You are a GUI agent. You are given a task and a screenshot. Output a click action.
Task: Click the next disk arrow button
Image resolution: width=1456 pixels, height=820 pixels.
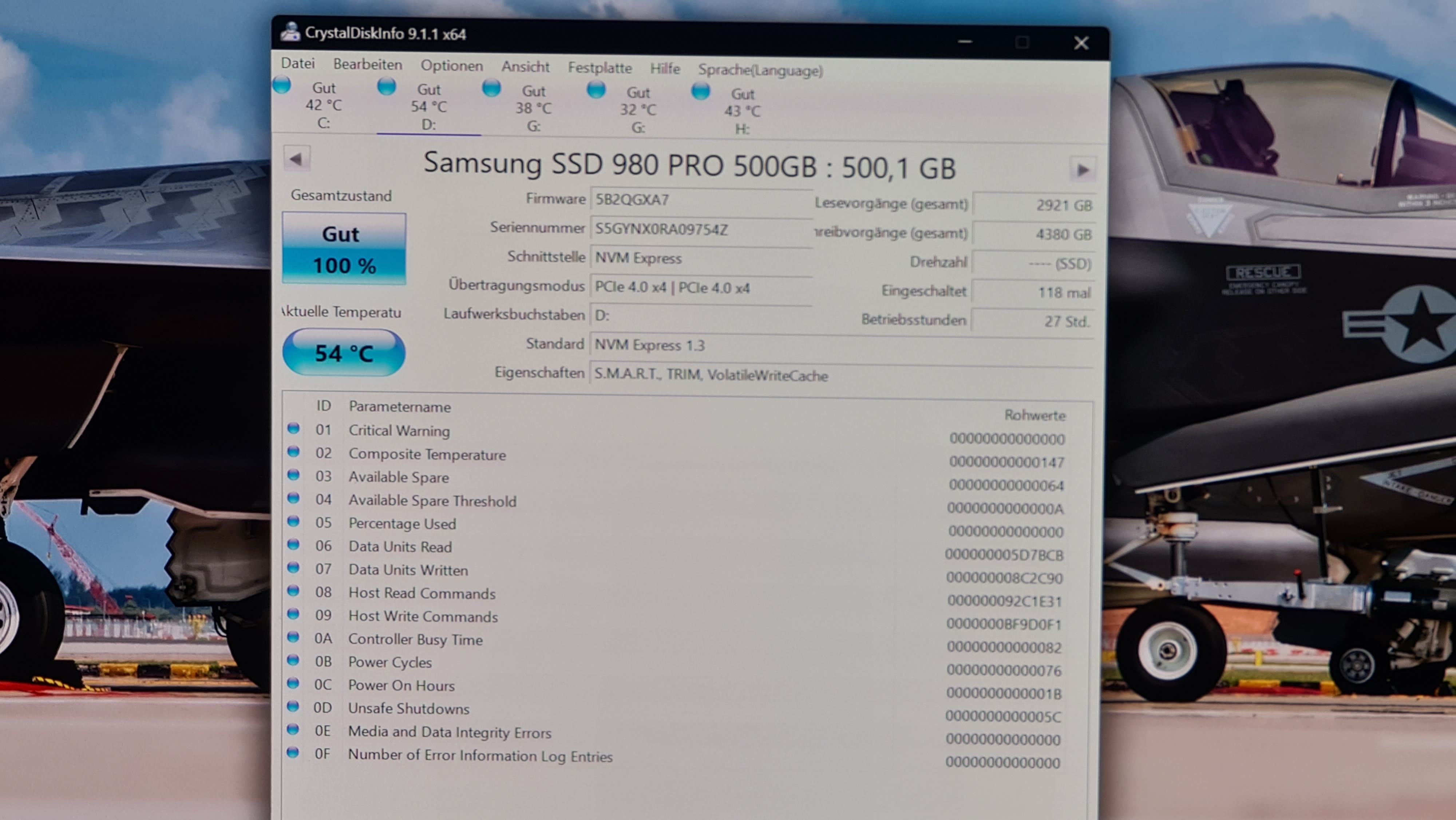click(1083, 170)
